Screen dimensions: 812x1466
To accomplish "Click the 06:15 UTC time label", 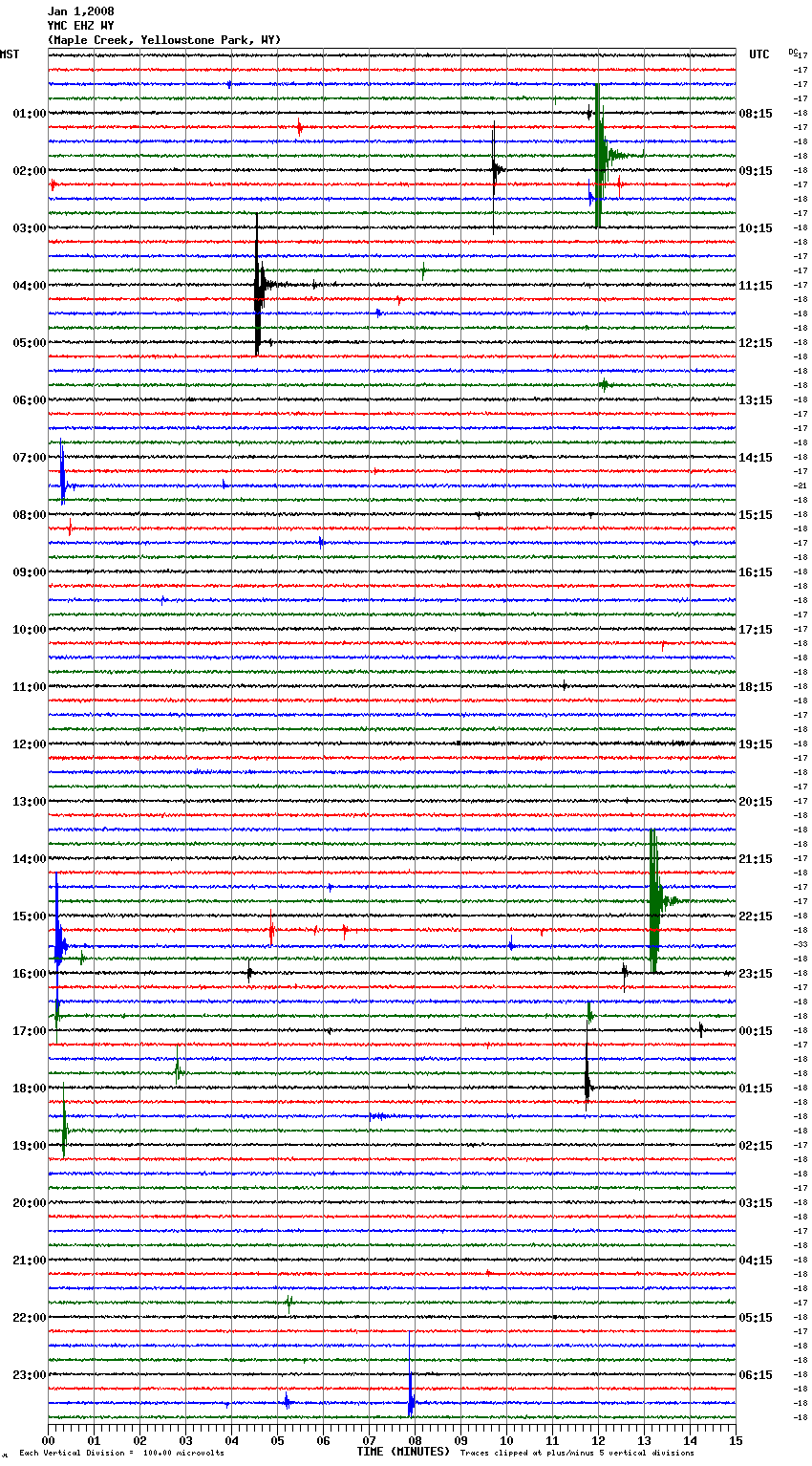I will 756,1375.
